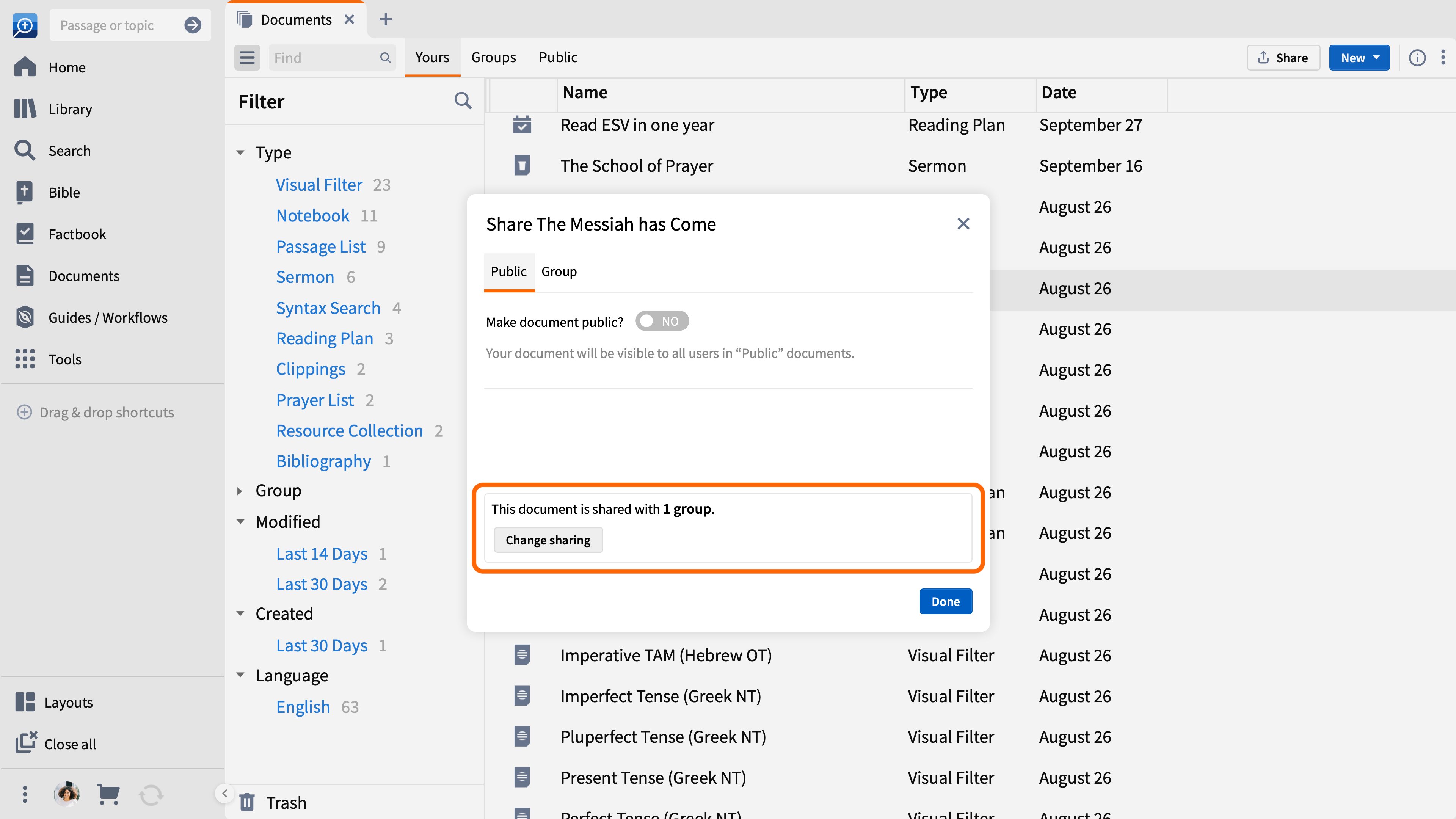Toggle Make document public switch
Image resolution: width=1456 pixels, height=819 pixels.
[x=662, y=321]
